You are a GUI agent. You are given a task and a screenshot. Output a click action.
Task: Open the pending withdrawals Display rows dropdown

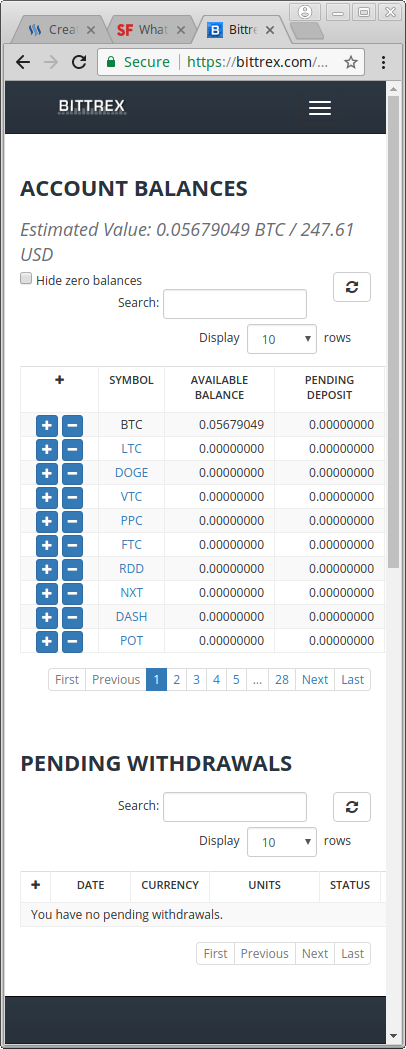click(282, 842)
